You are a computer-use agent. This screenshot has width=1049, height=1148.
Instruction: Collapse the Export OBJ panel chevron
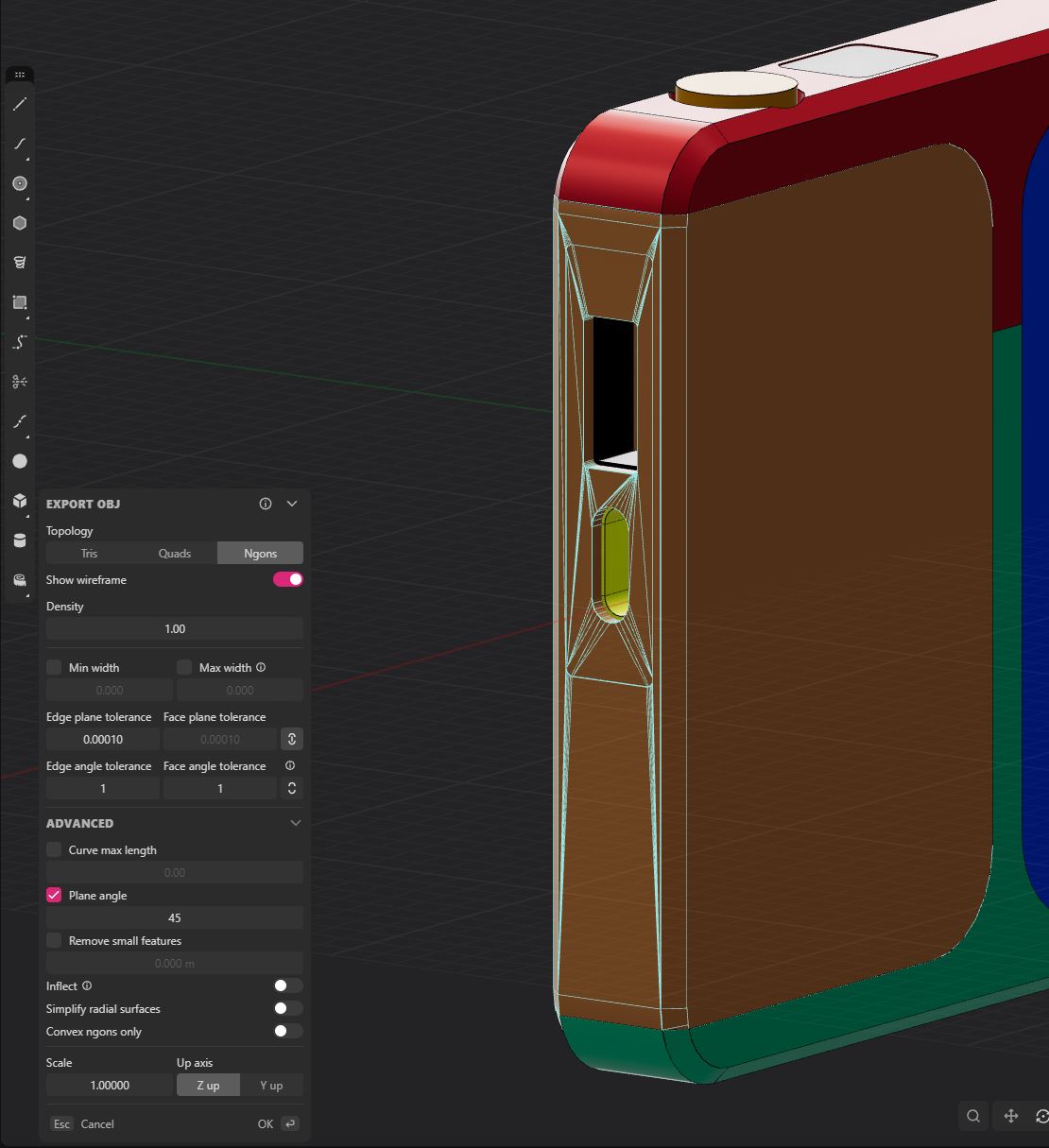292,504
